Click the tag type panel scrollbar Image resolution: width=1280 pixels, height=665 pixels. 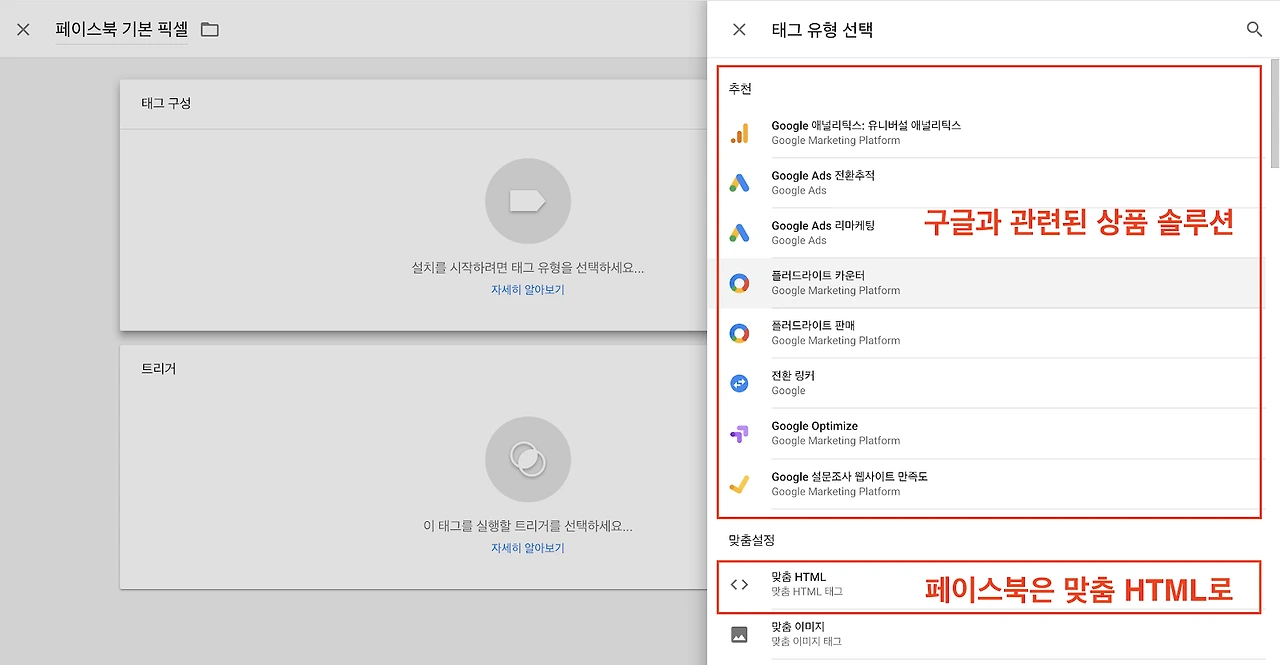1274,115
